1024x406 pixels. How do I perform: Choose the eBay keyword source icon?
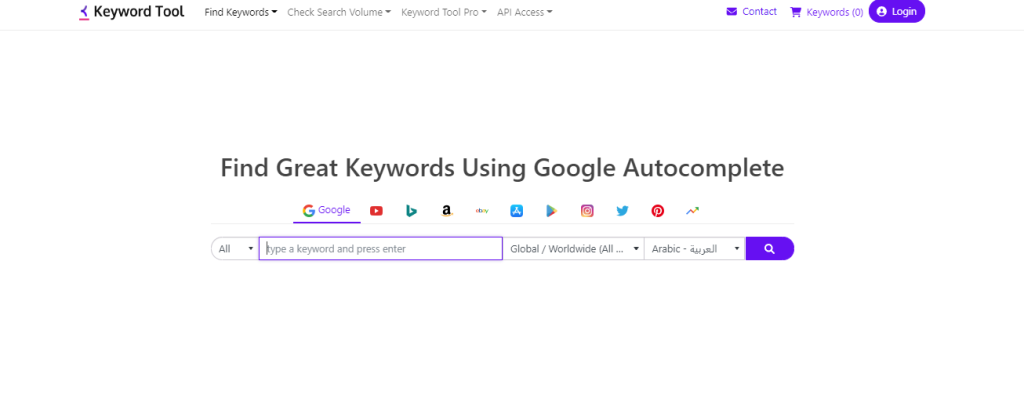click(482, 211)
